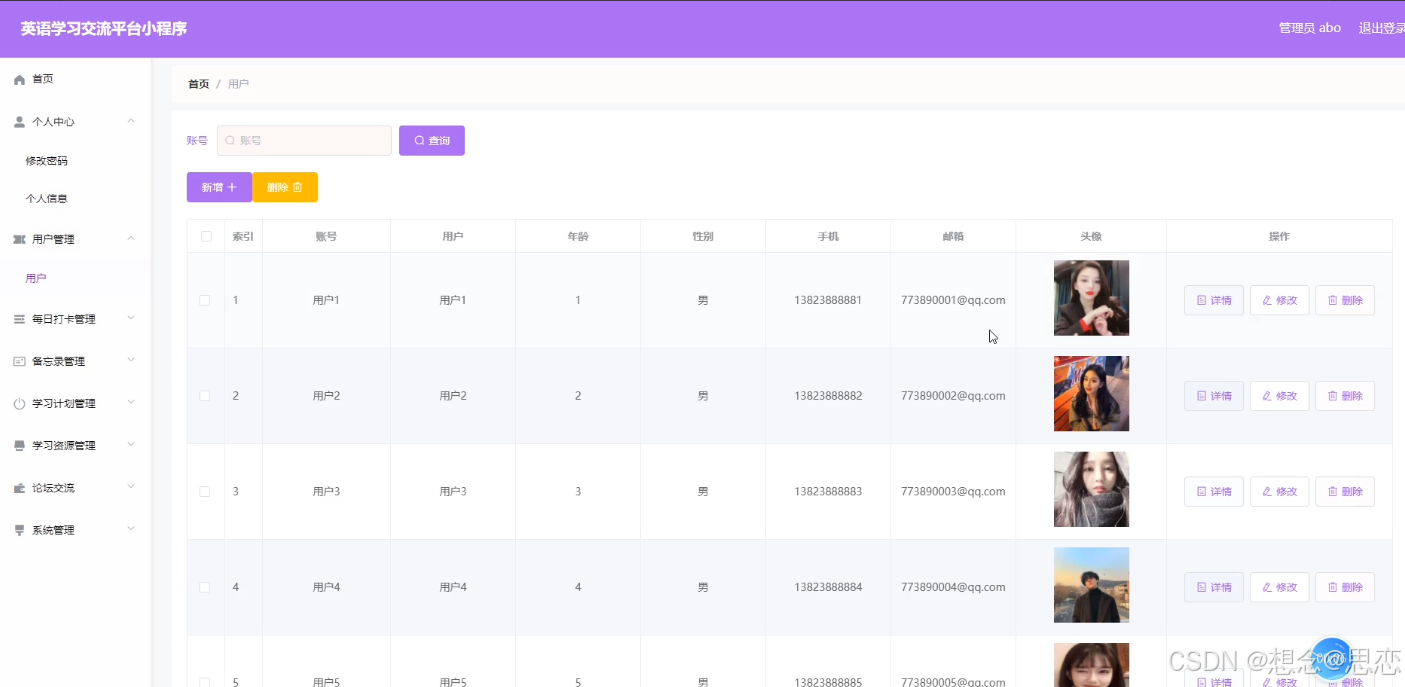1405x687 pixels.
Task: Click 管理员 abo in header
Action: coord(1310,28)
